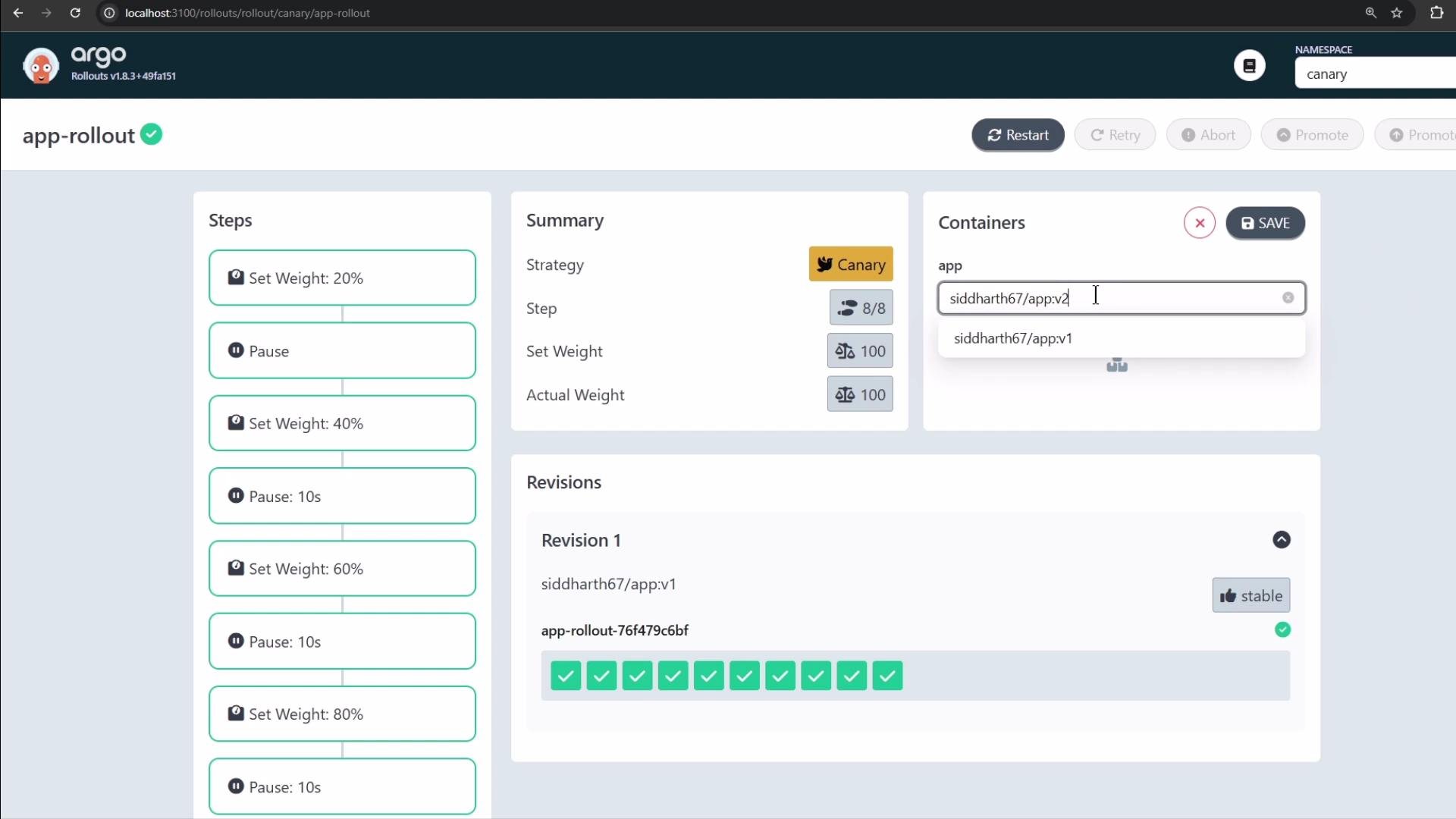Viewport: 1456px width, 819px height.
Task: Reload the page
Action: pos(75,13)
